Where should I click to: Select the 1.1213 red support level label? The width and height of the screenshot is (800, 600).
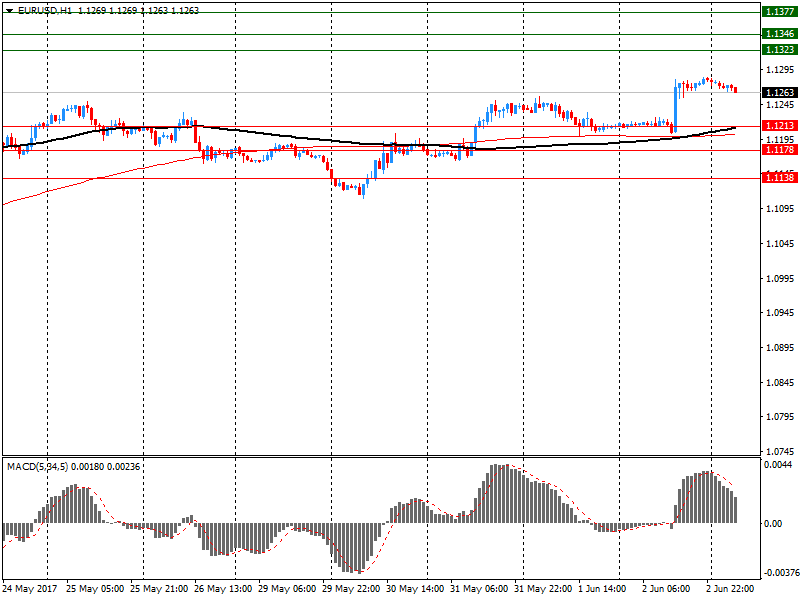pyautogui.click(x=780, y=126)
